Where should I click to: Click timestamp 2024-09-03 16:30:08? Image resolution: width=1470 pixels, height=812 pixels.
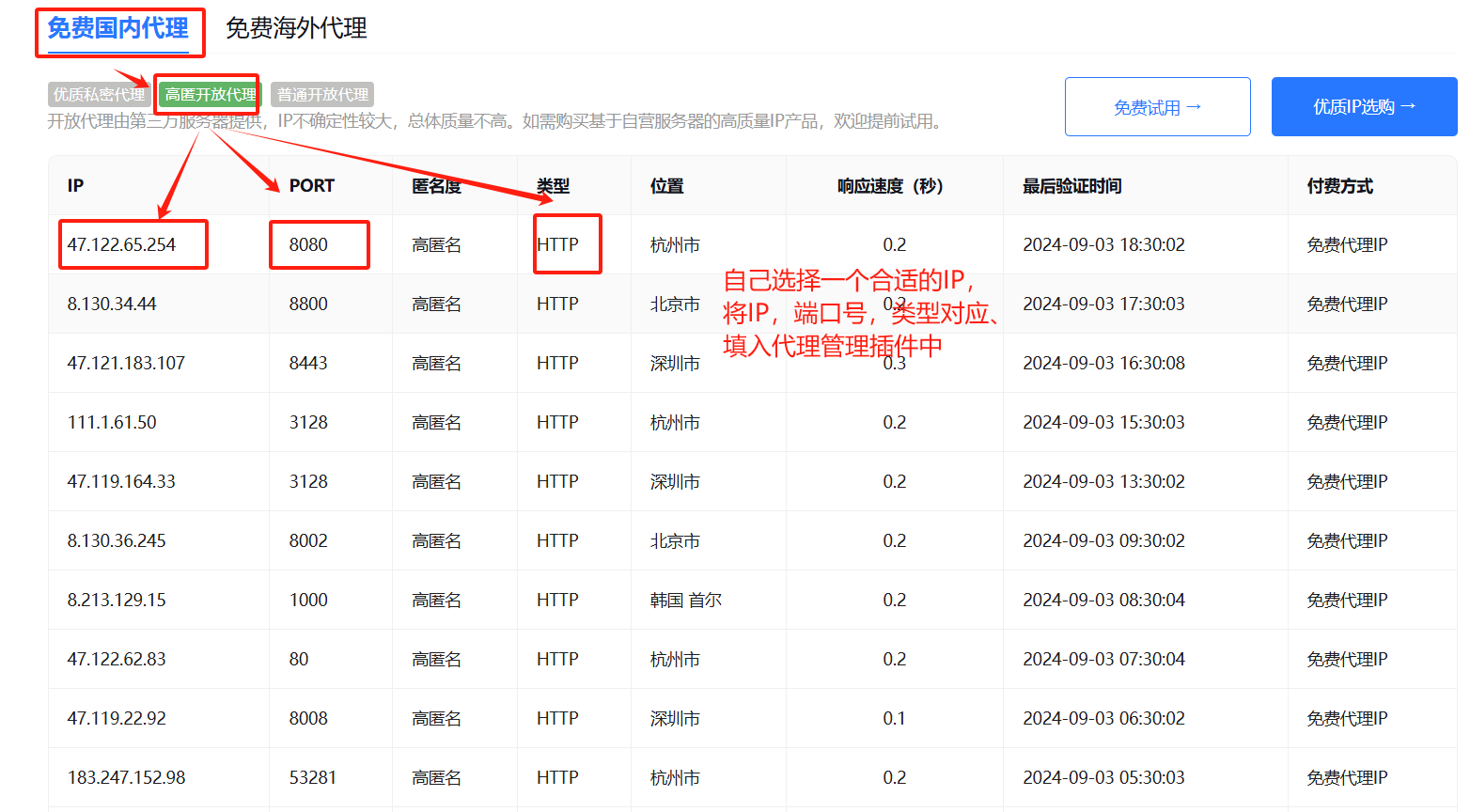[x=1103, y=364]
